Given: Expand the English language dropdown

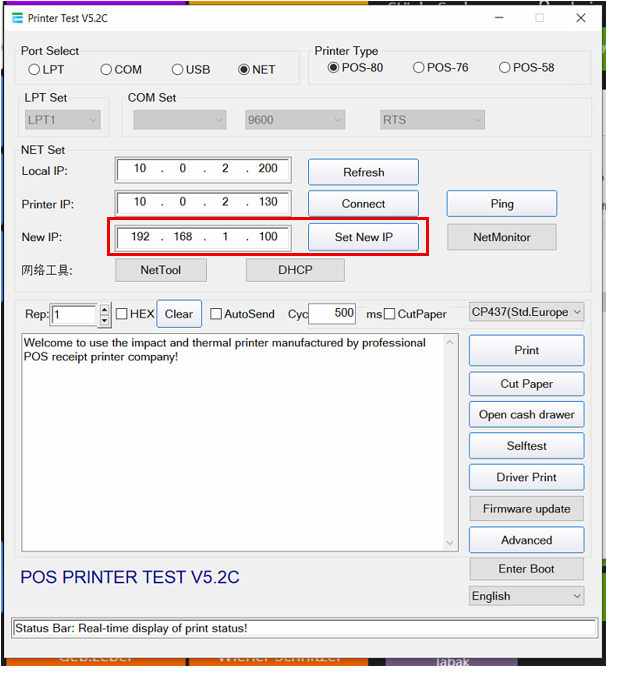Looking at the screenshot, I should 526,596.
